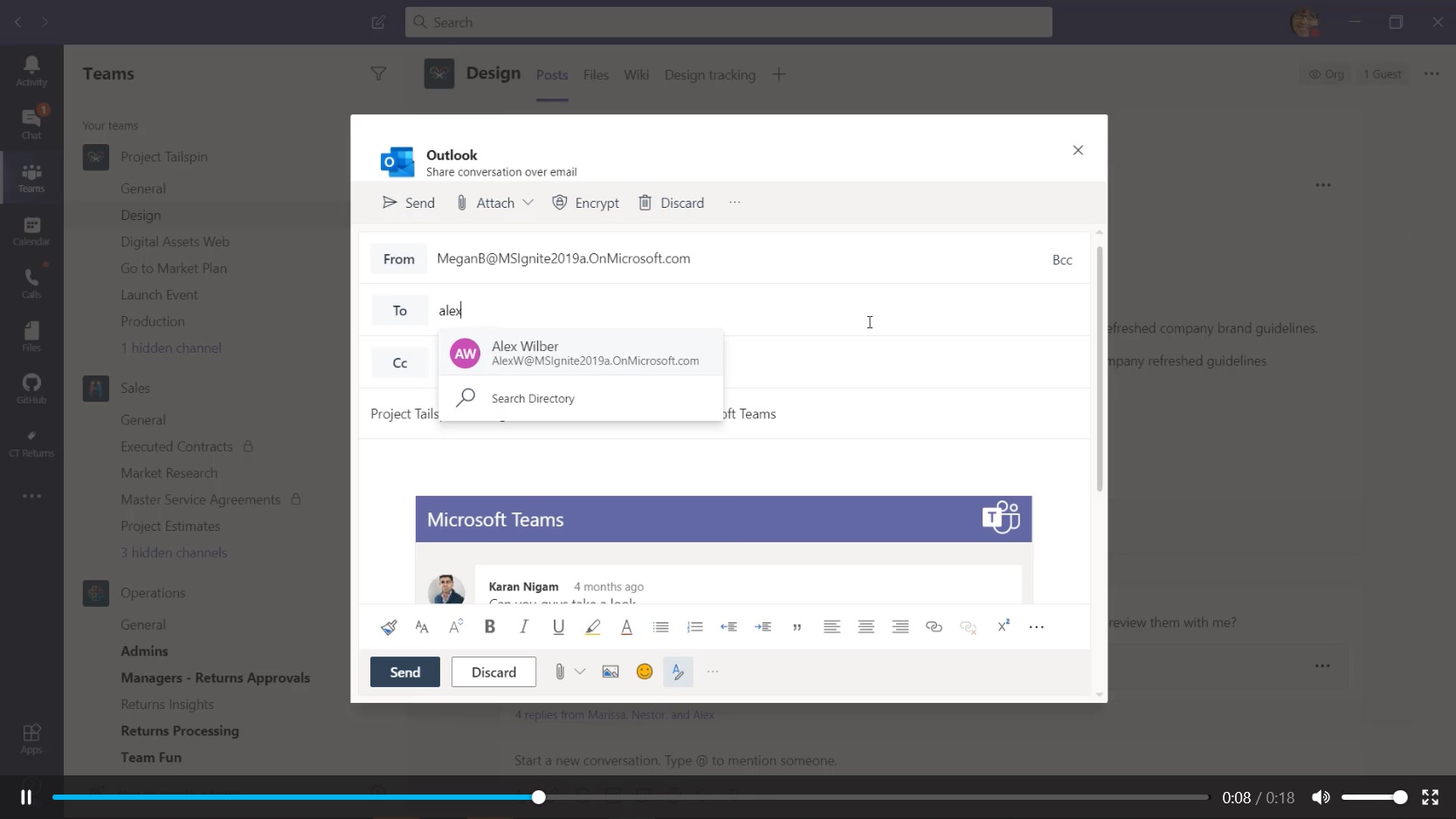
Task: Open more formatting options ellipsis
Action: pyautogui.click(x=1037, y=627)
